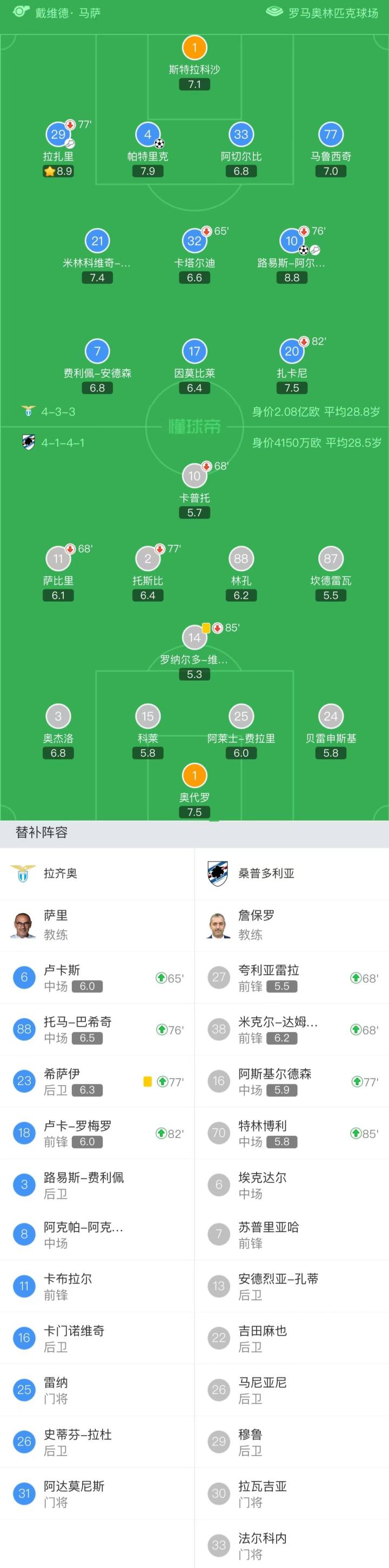Click the green substitution arrow beside 卢卡斯
389x1568 pixels.
pyautogui.click(x=162, y=978)
